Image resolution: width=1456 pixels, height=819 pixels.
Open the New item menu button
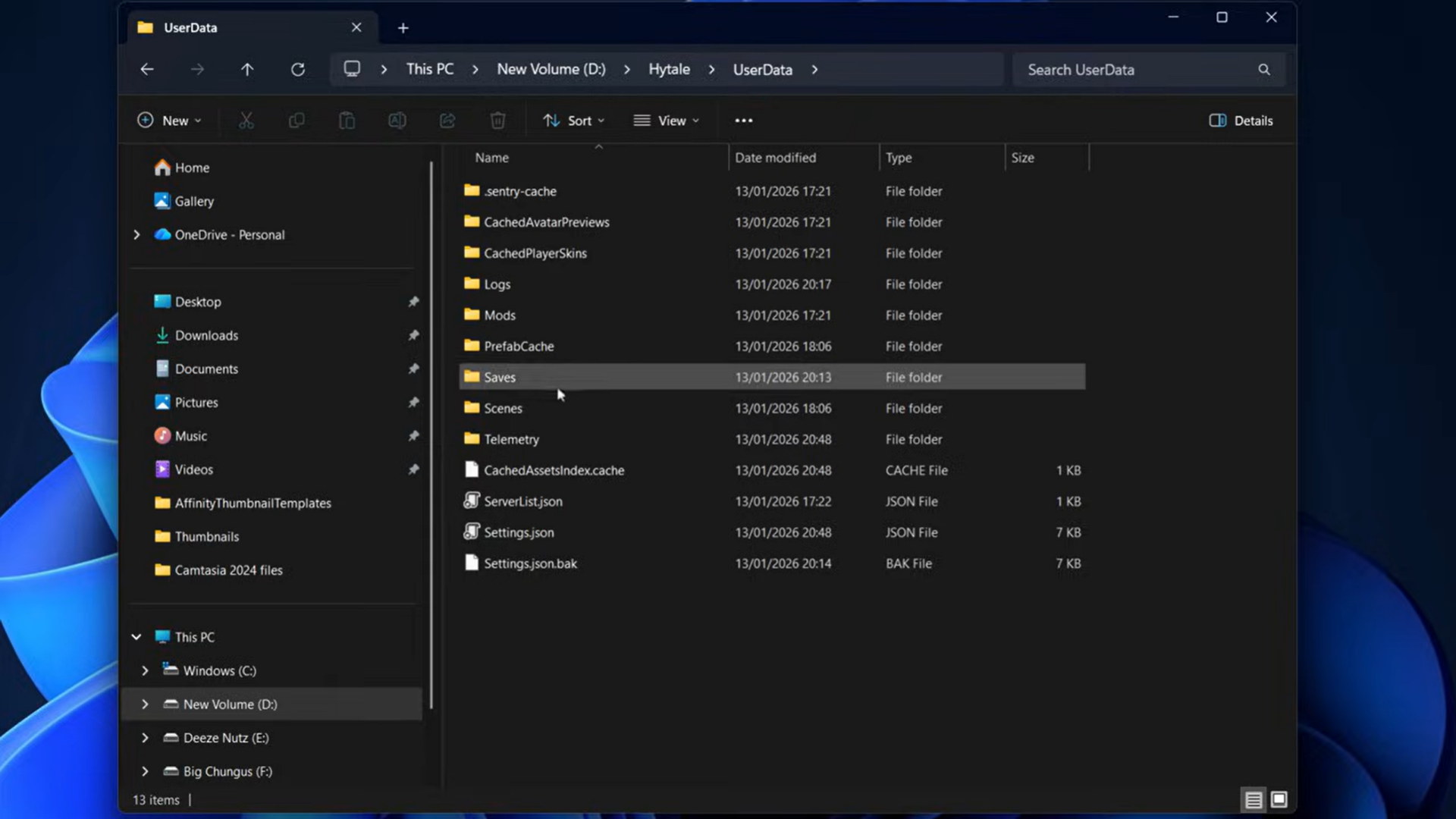169,121
